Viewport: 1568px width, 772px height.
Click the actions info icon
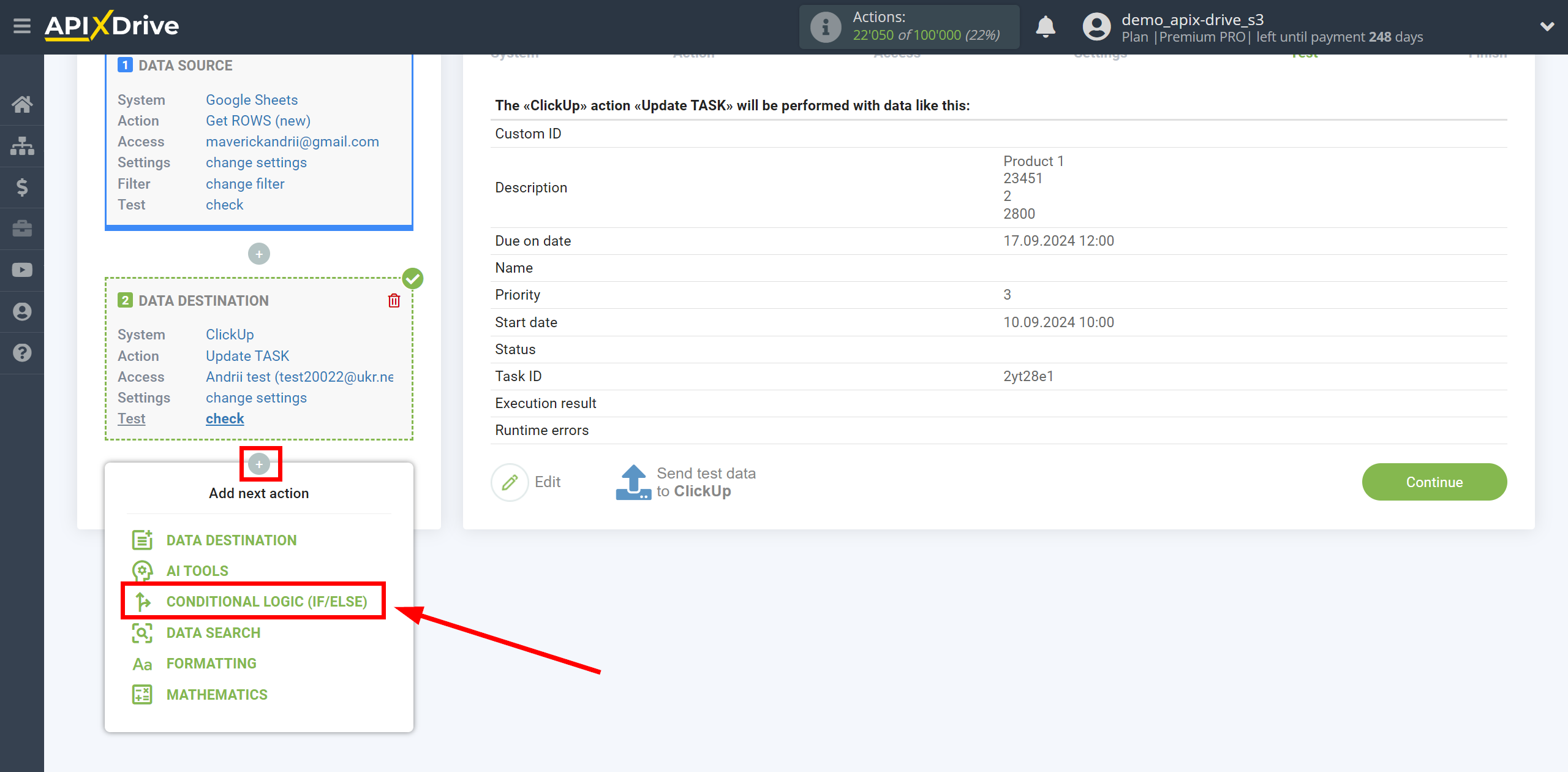click(826, 27)
